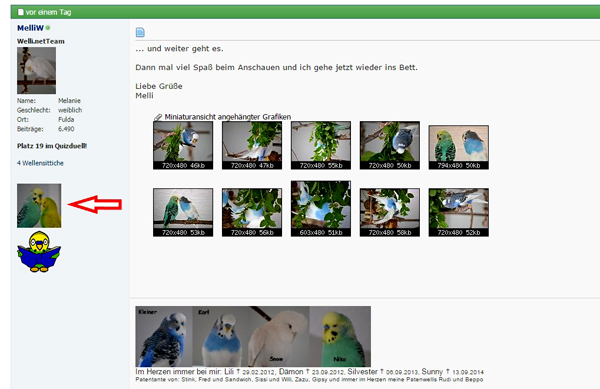Screen dimensions: 600x389
Task: Click the '6.490' post count value
Action: (x=66, y=129)
